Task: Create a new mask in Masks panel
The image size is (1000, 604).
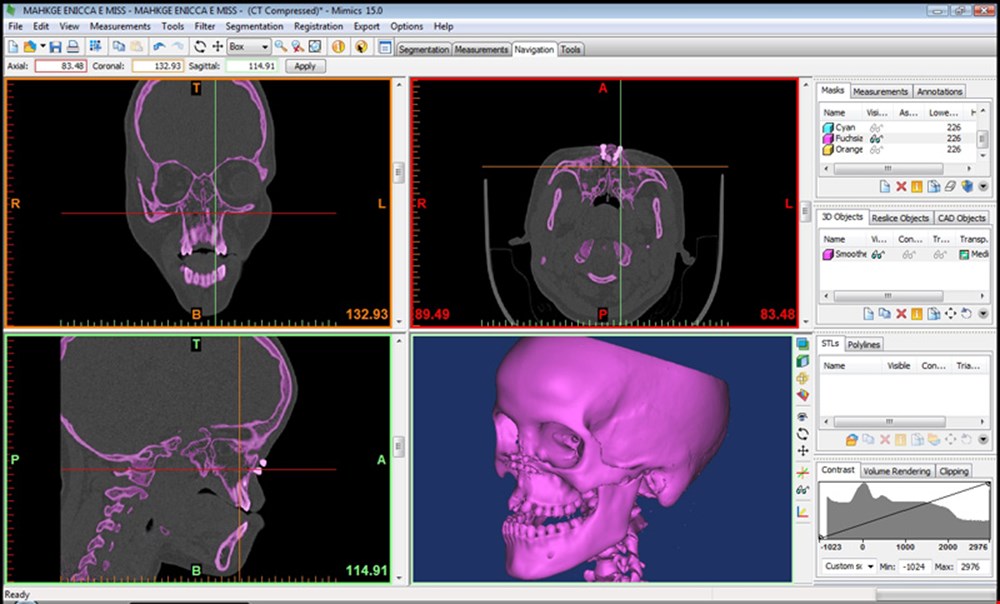Action: tap(885, 187)
